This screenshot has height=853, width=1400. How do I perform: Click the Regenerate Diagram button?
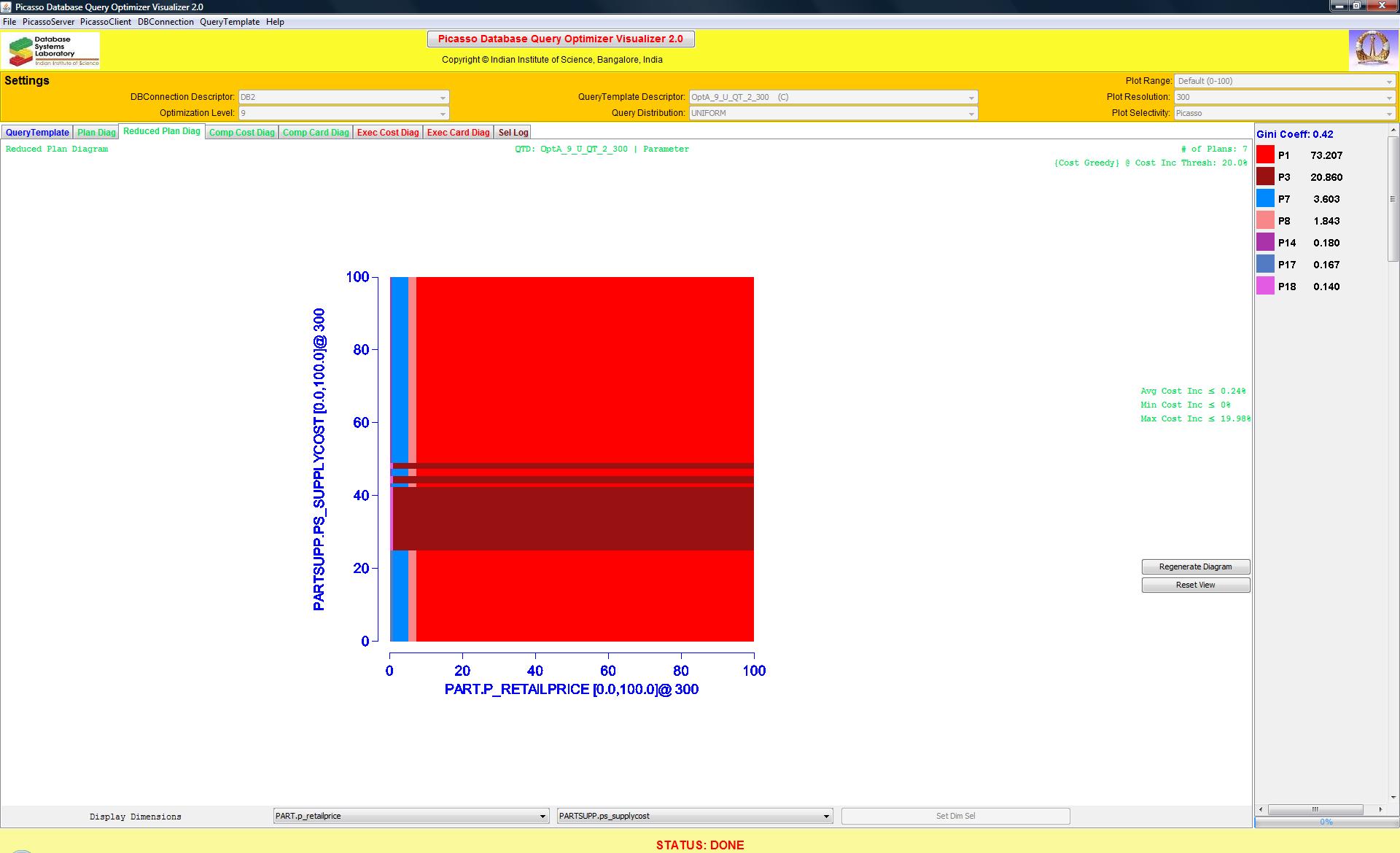click(1195, 566)
